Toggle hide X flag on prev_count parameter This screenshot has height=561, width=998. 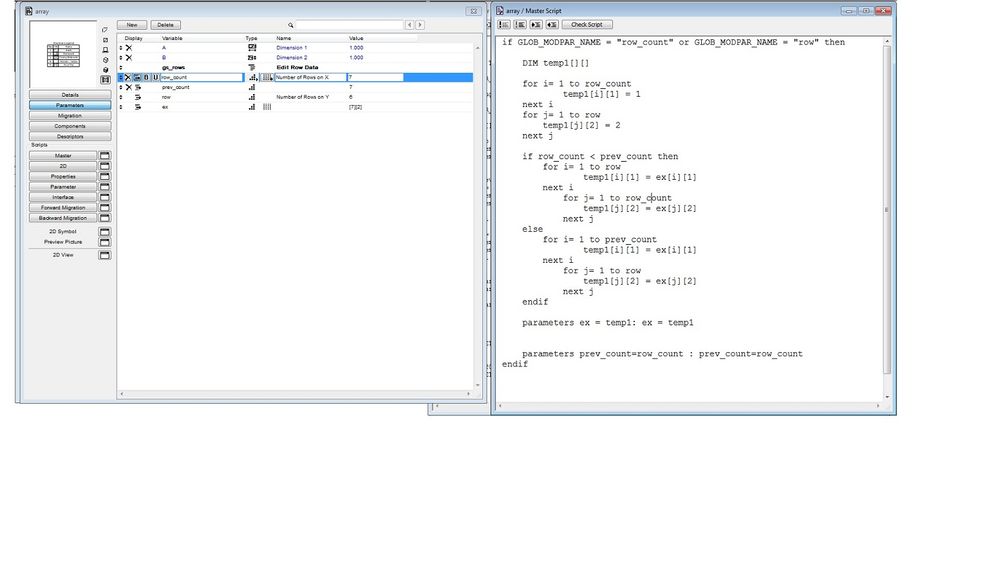coord(129,87)
